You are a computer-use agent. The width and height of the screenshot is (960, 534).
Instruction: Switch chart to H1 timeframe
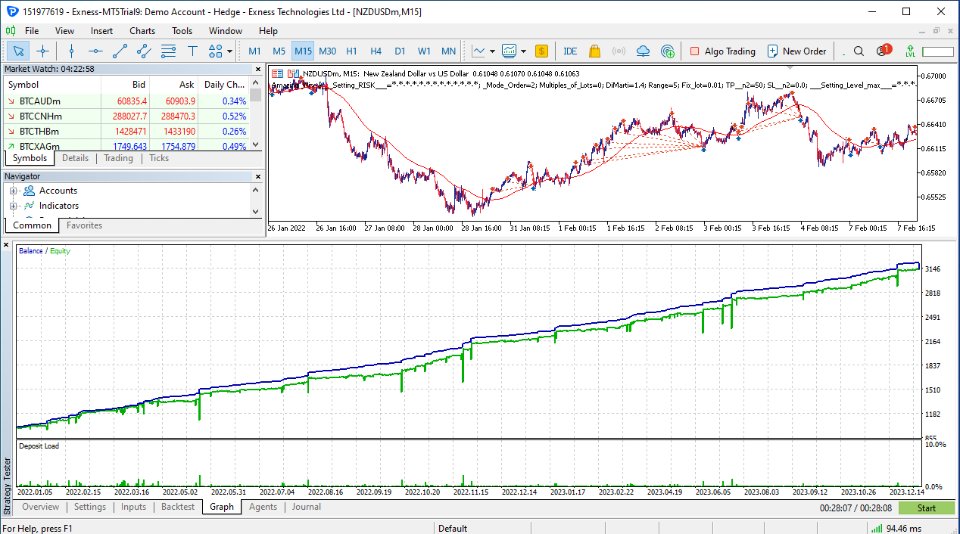(351, 51)
